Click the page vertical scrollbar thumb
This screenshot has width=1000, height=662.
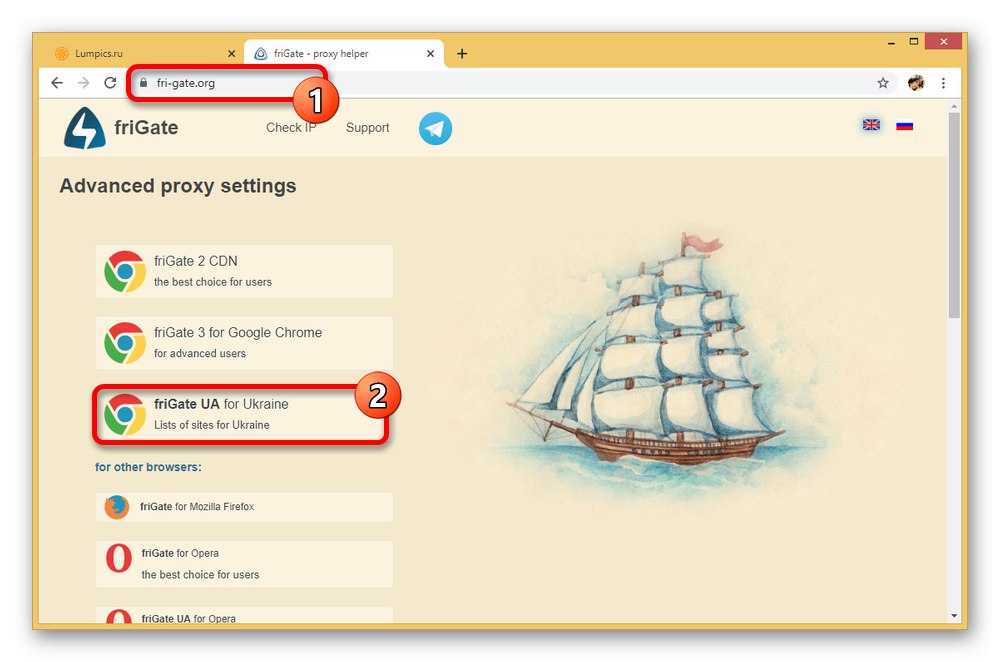(x=953, y=215)
